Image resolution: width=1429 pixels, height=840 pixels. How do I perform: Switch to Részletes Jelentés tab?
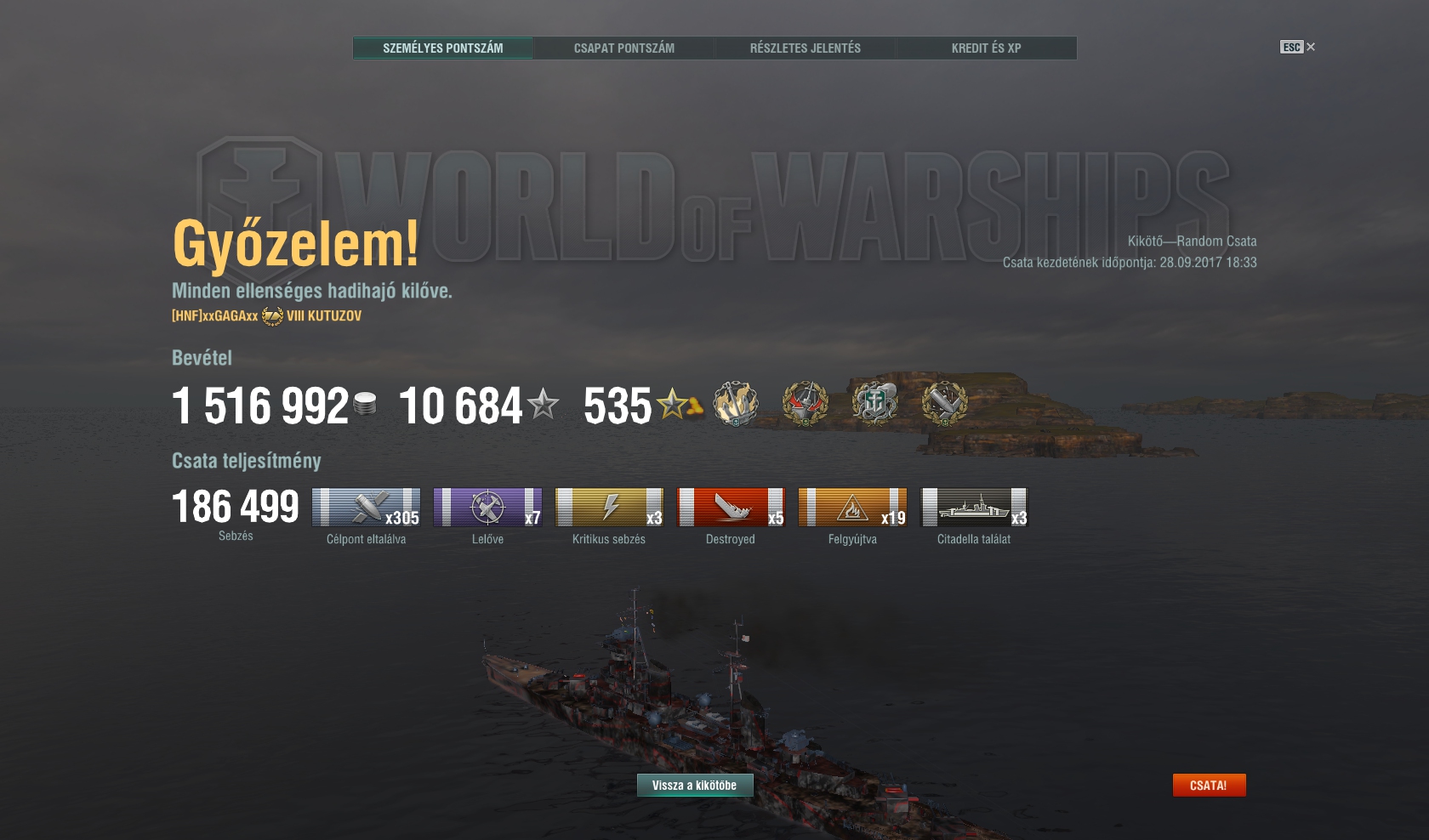tap(805, 48)
